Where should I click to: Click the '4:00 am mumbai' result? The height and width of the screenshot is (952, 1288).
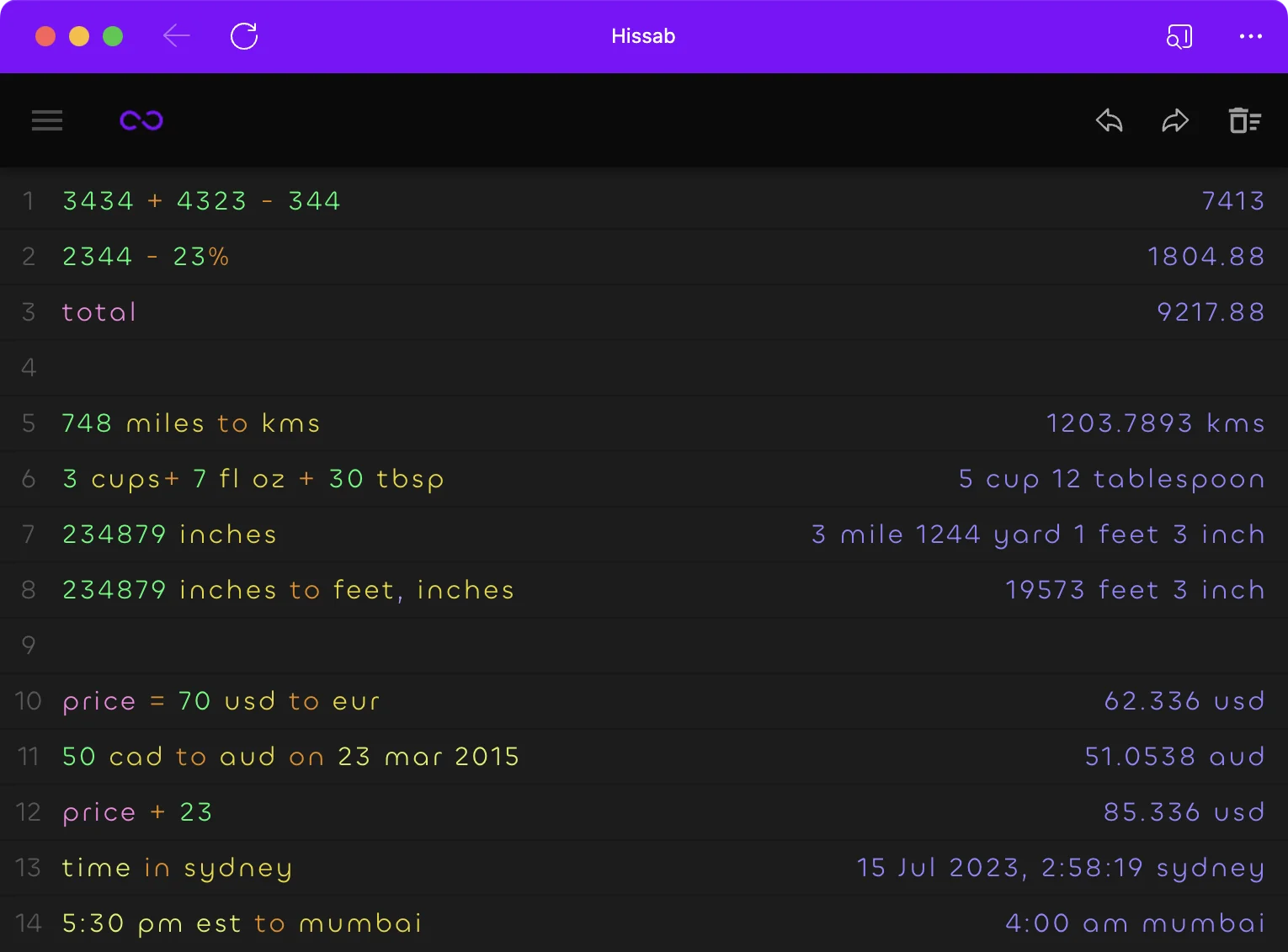(x=1135, y=923)
